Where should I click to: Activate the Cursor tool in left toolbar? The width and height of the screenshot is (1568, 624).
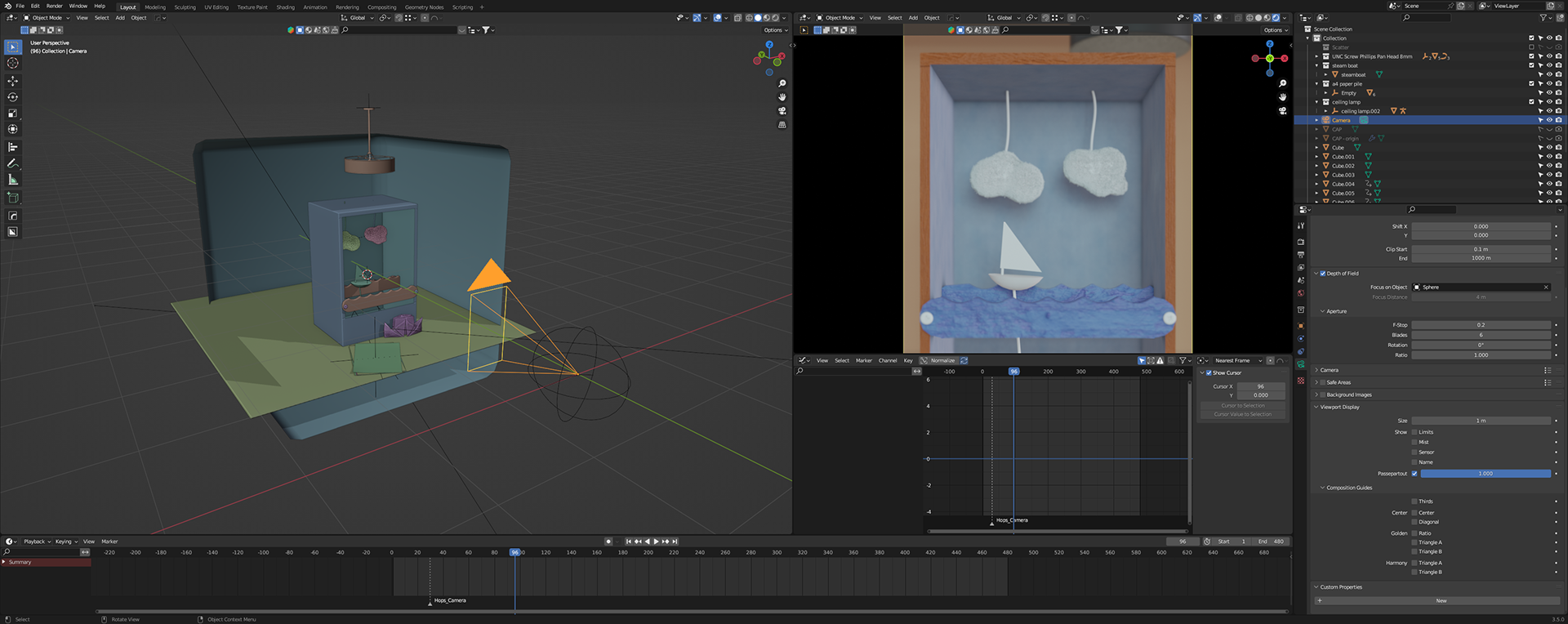click(12, 63)
